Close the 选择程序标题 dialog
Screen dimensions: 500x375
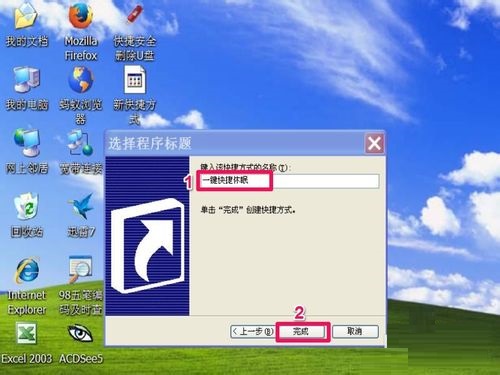point(374,144)
